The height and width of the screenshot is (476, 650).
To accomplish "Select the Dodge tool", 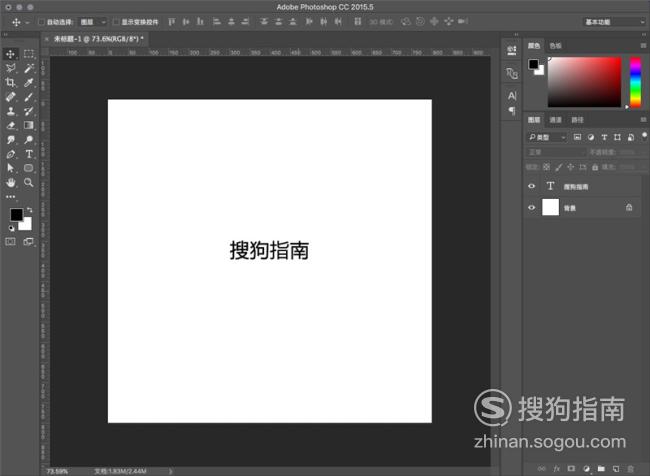I will pos(29,140).
